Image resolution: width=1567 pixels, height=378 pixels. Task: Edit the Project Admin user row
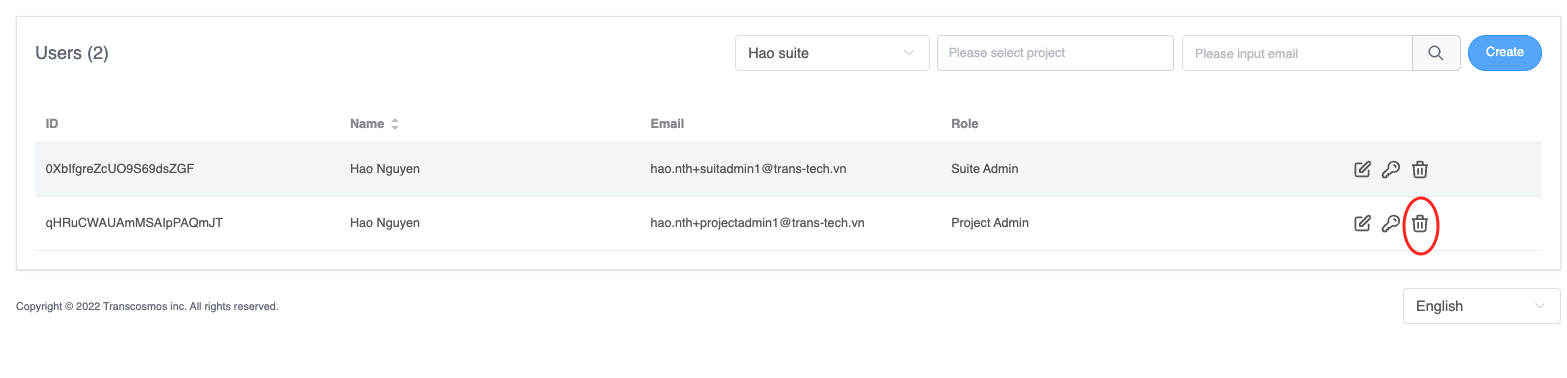tap(1361, 223)
